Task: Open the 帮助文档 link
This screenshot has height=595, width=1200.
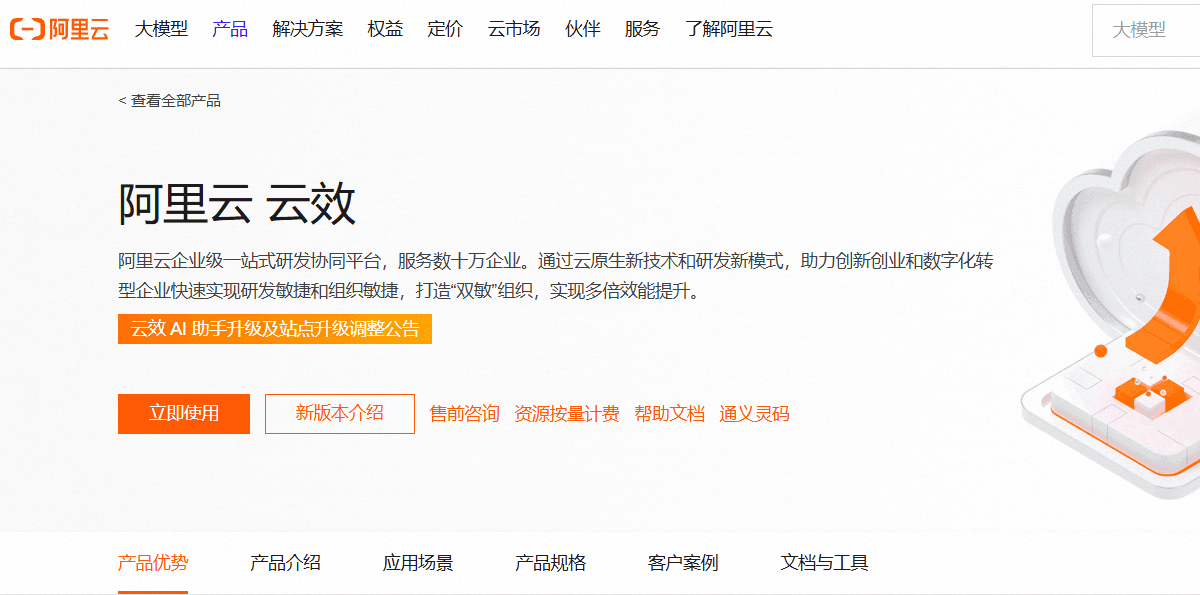Action: click(670, 414)
